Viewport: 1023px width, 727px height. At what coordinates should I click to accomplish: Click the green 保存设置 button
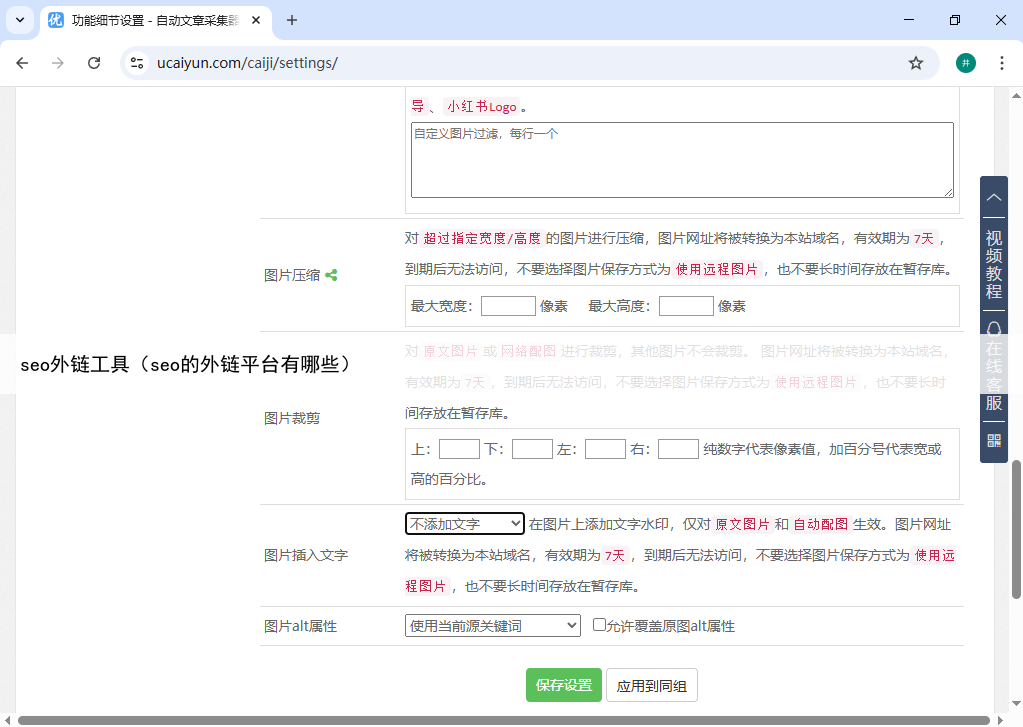pos(564,685)
